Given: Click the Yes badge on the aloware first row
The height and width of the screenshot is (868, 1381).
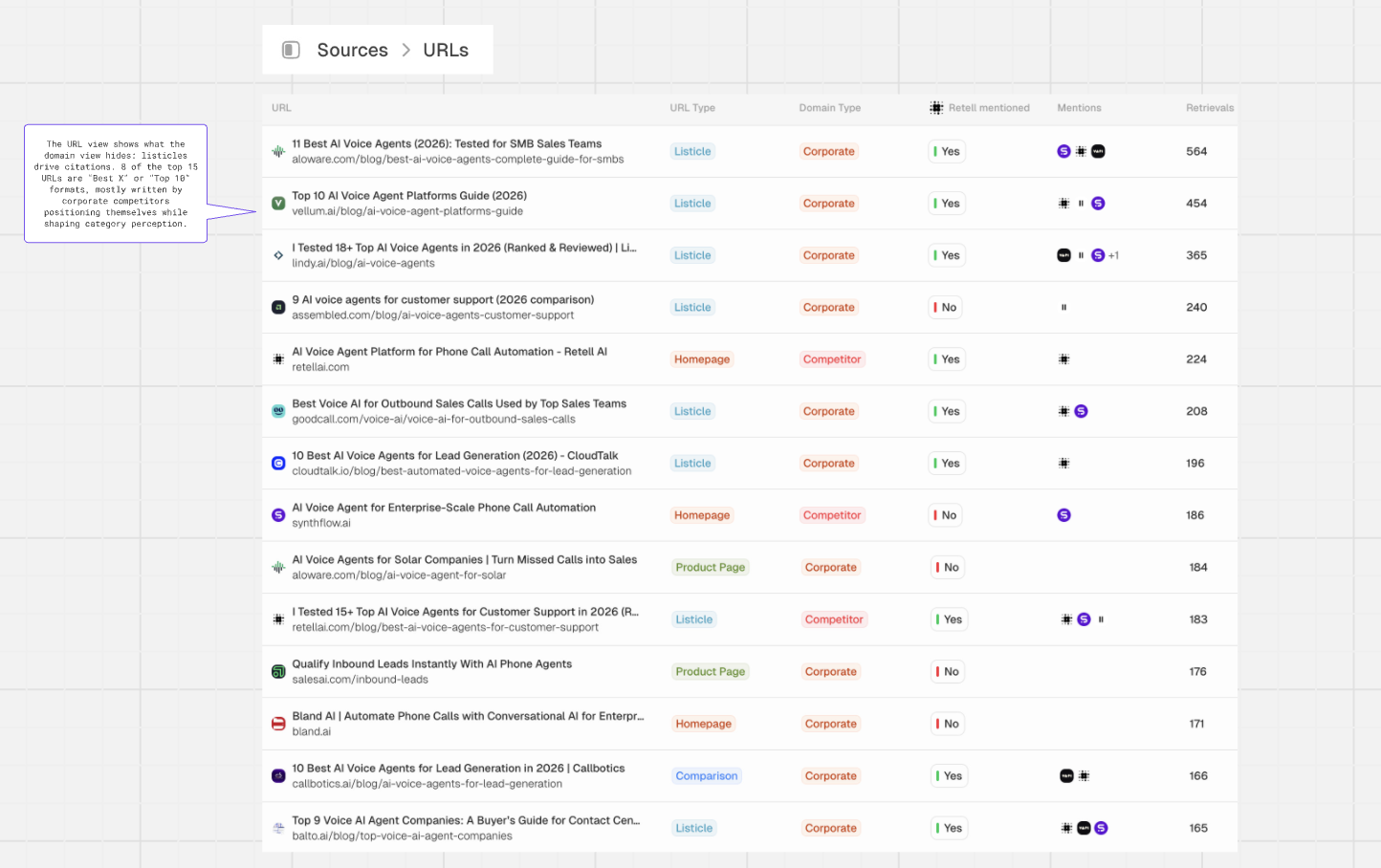Looking at the screenshot, I should 947,151.
